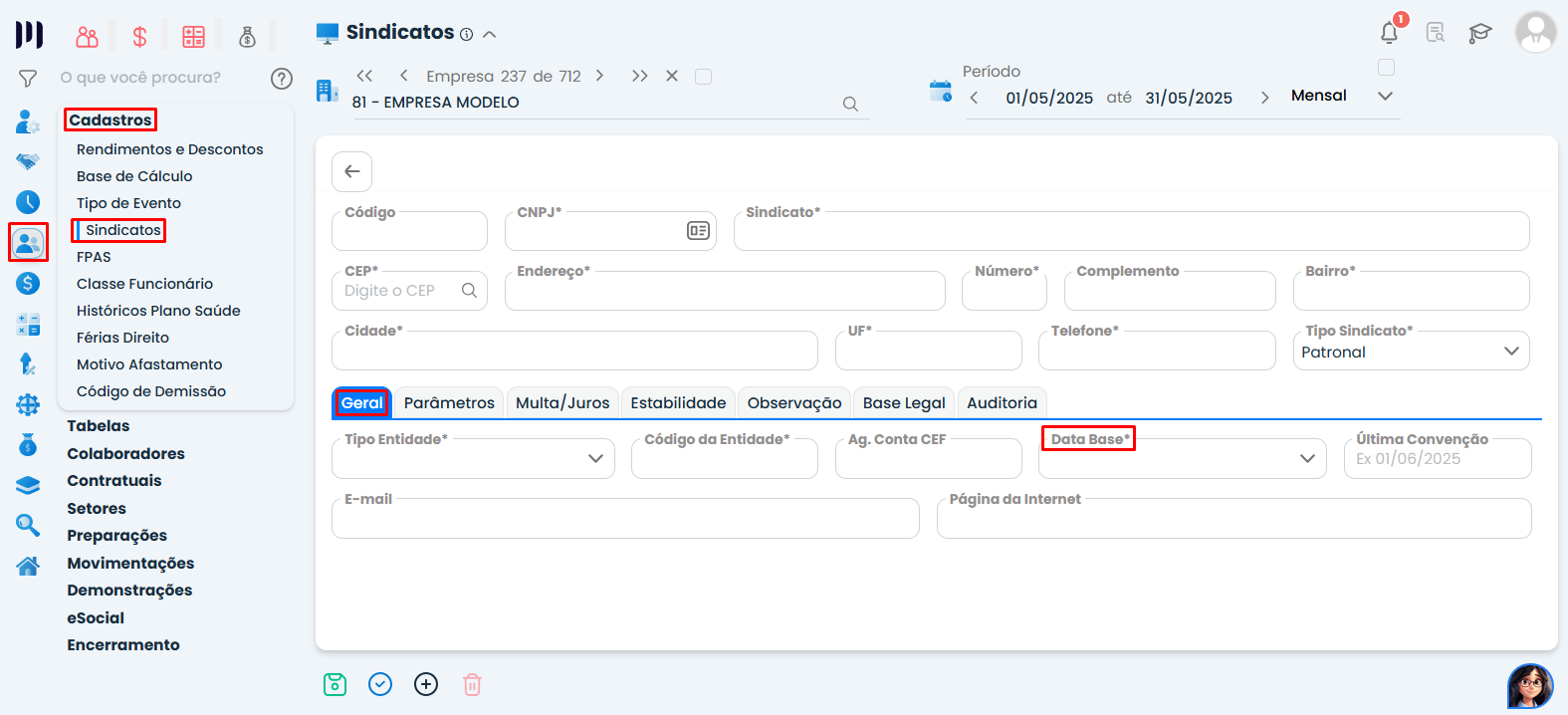Click the graduation cap icon in header
Screen dimensions: 1568x715
pyautogui.click(x=1479, y=33)
